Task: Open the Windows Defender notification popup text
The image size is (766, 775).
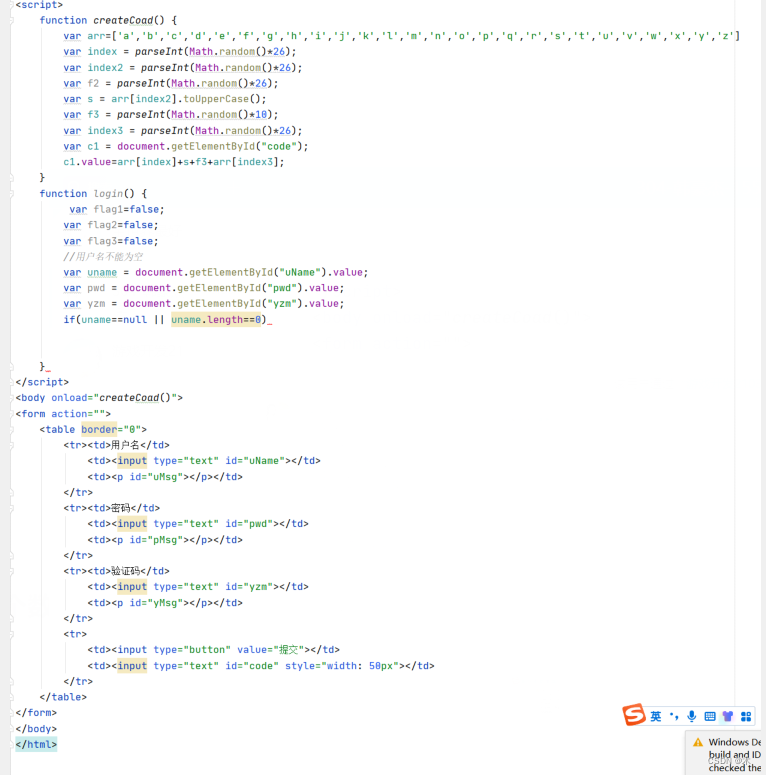Action: point(734,755)
